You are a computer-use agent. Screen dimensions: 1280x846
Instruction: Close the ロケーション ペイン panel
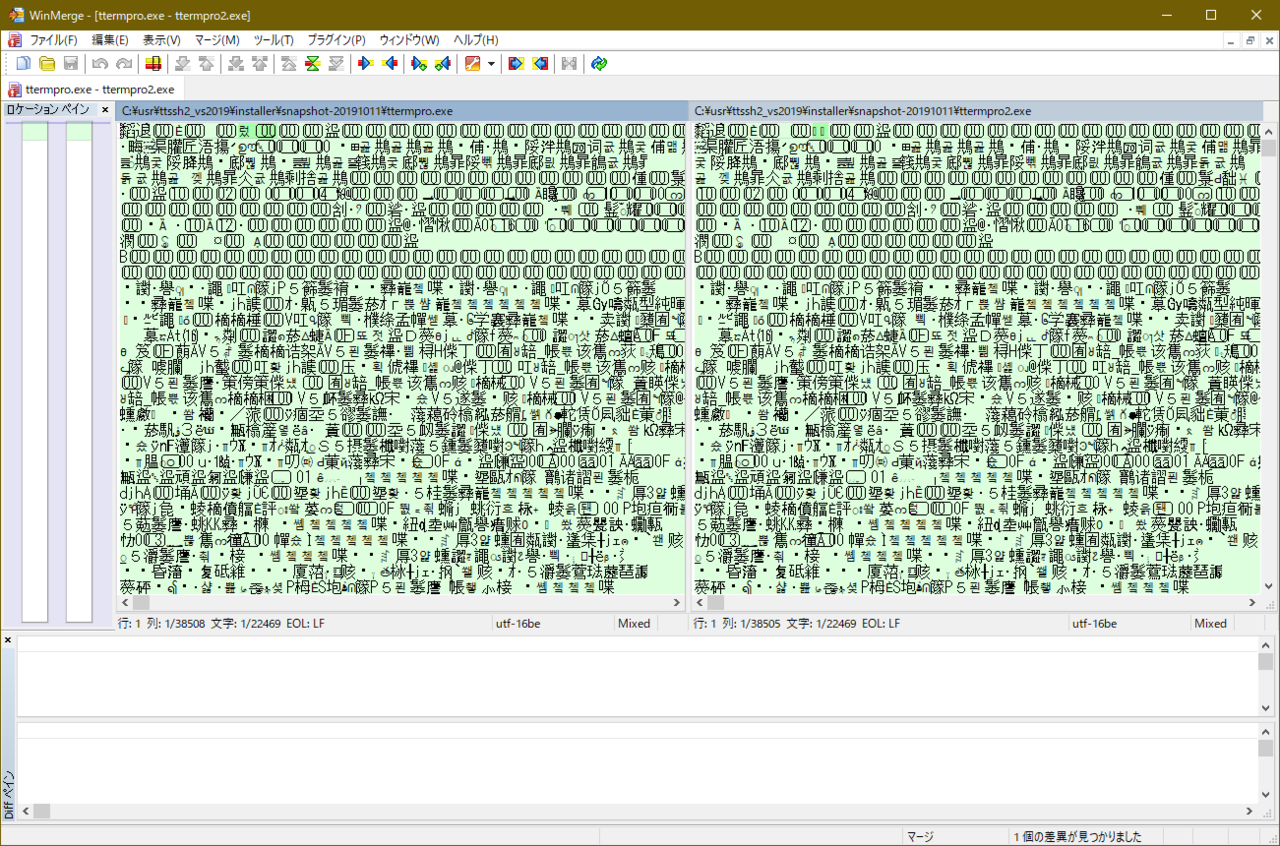pyautogui.click(x=105, y=110)
